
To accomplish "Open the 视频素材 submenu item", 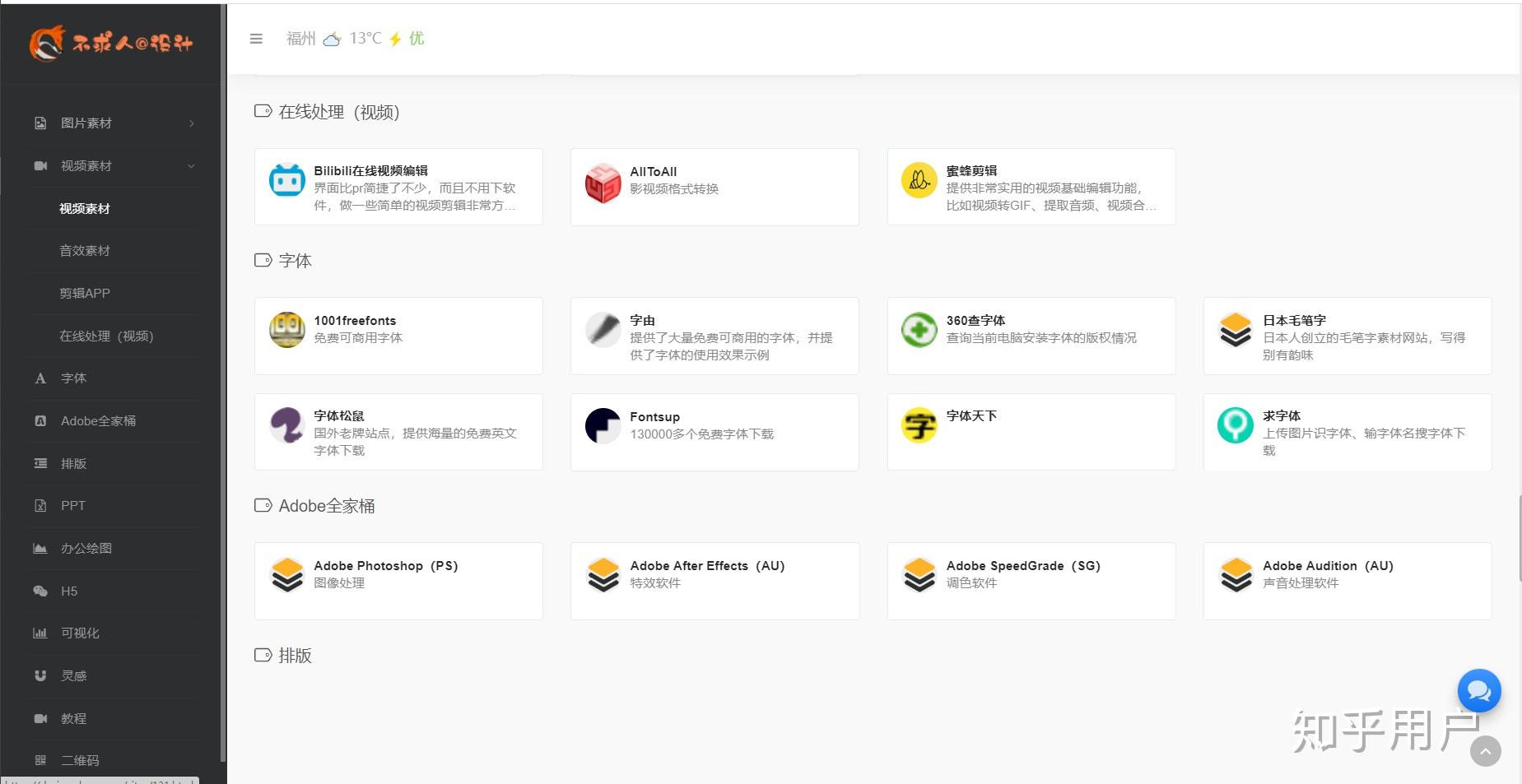I will coord(85,209).
